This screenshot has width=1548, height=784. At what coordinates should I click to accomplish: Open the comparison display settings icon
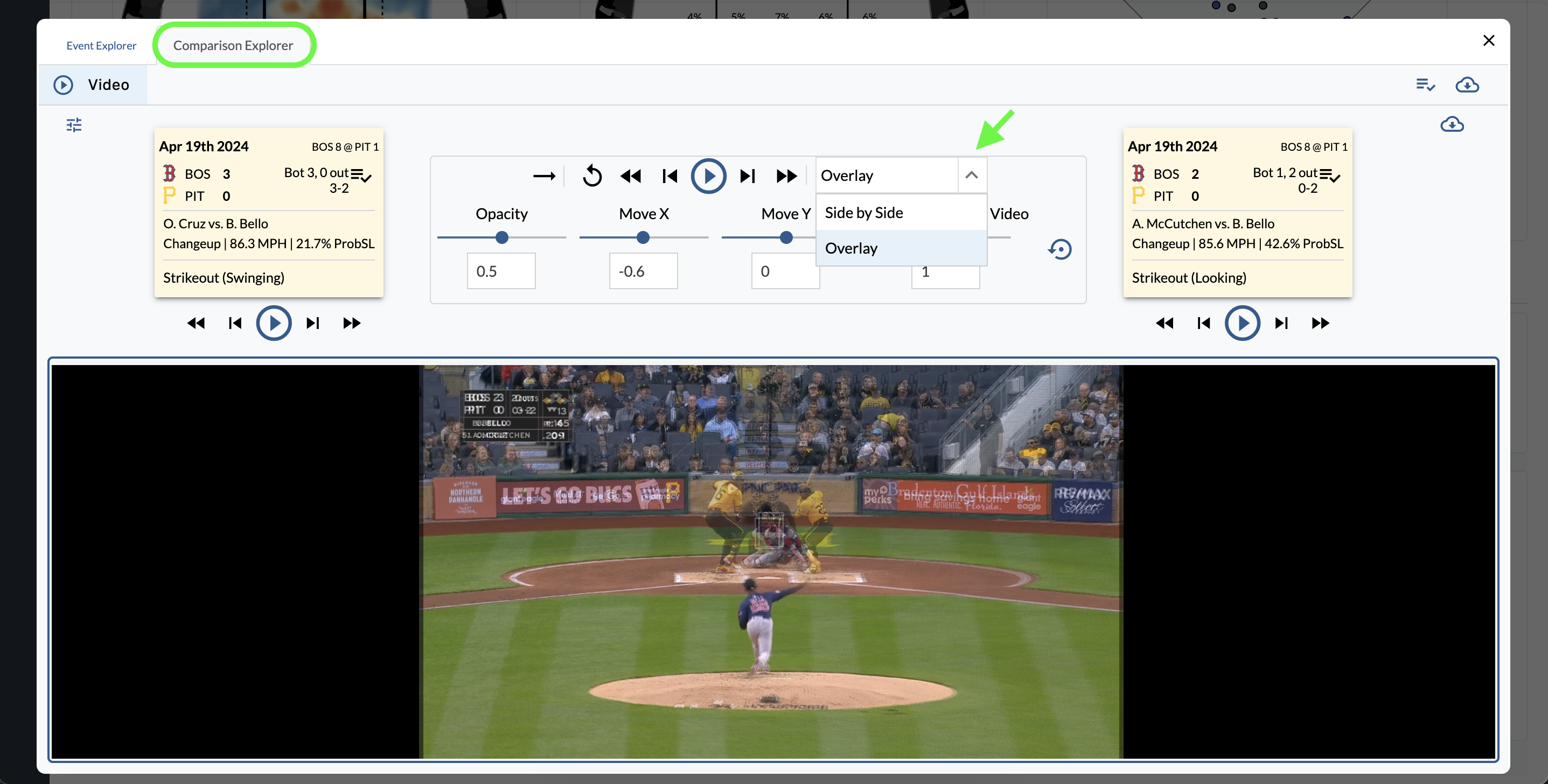[x=74, y=124]
